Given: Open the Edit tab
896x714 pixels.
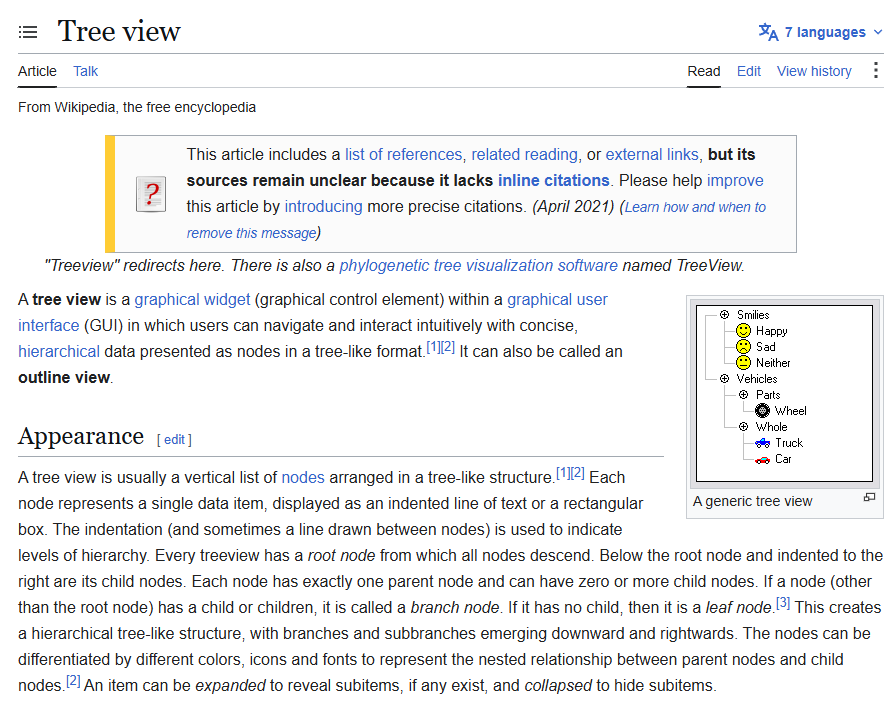Looking at the screenshot, I should 749,71.
